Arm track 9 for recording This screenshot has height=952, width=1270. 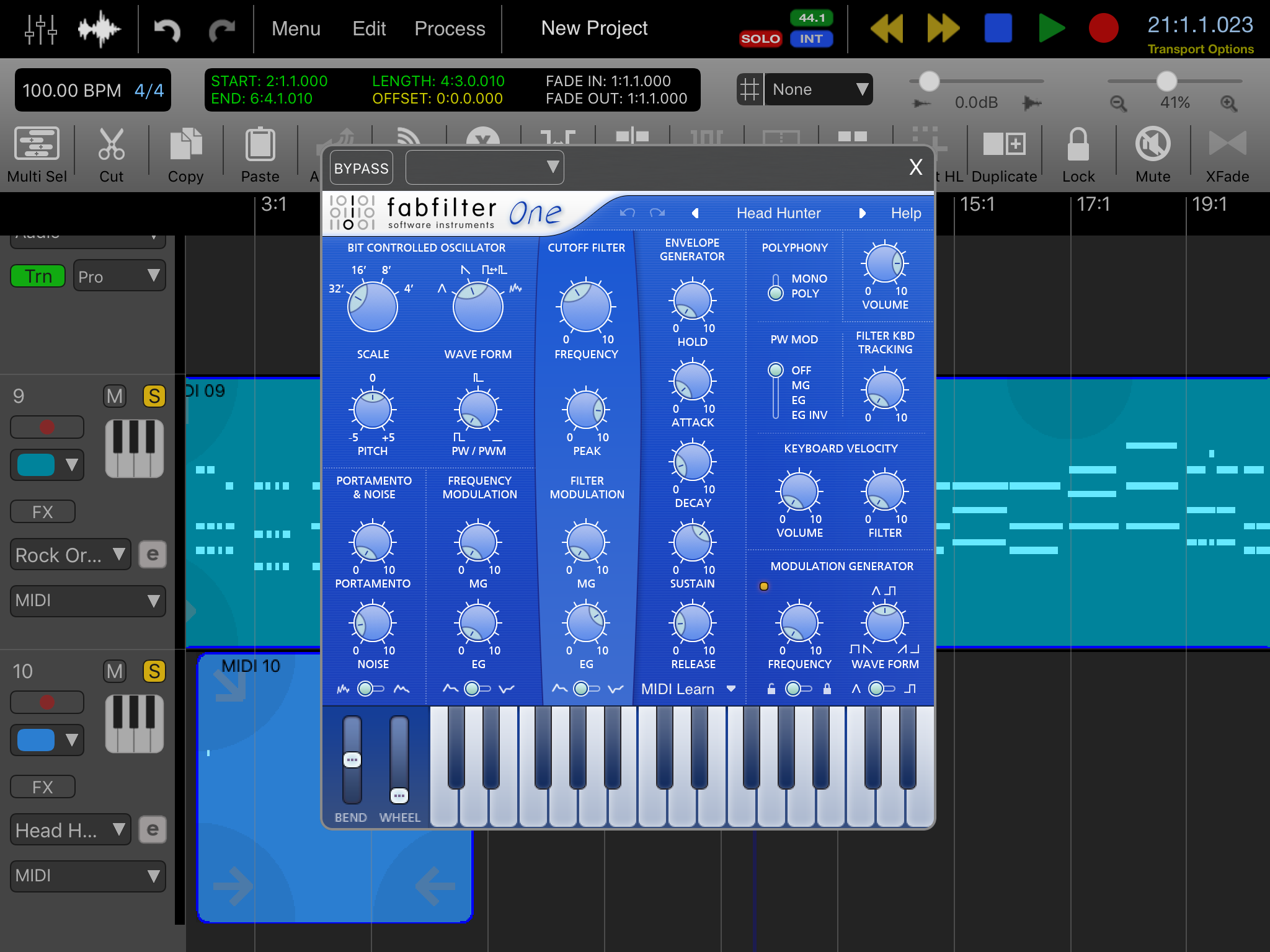click(x=47, y=427)
